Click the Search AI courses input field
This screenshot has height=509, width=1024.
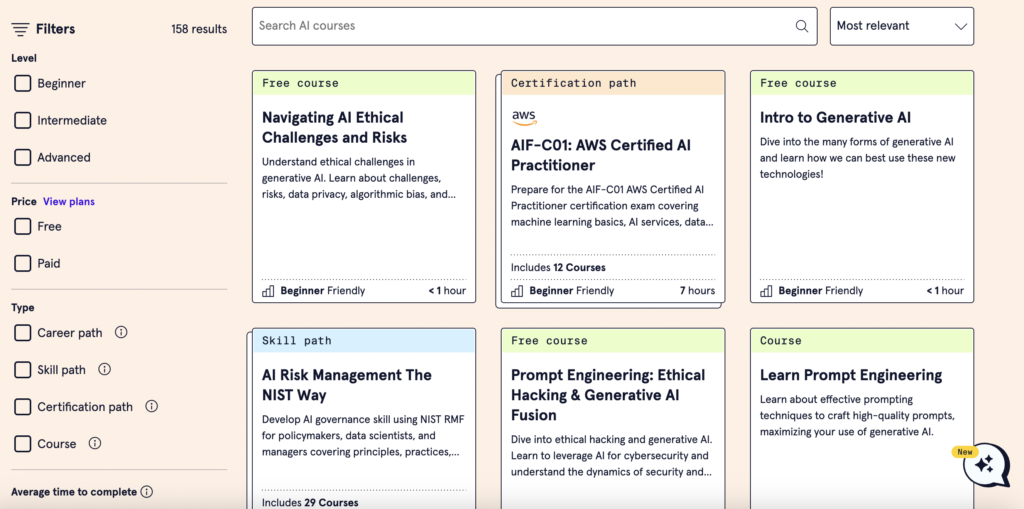point(534,26)
